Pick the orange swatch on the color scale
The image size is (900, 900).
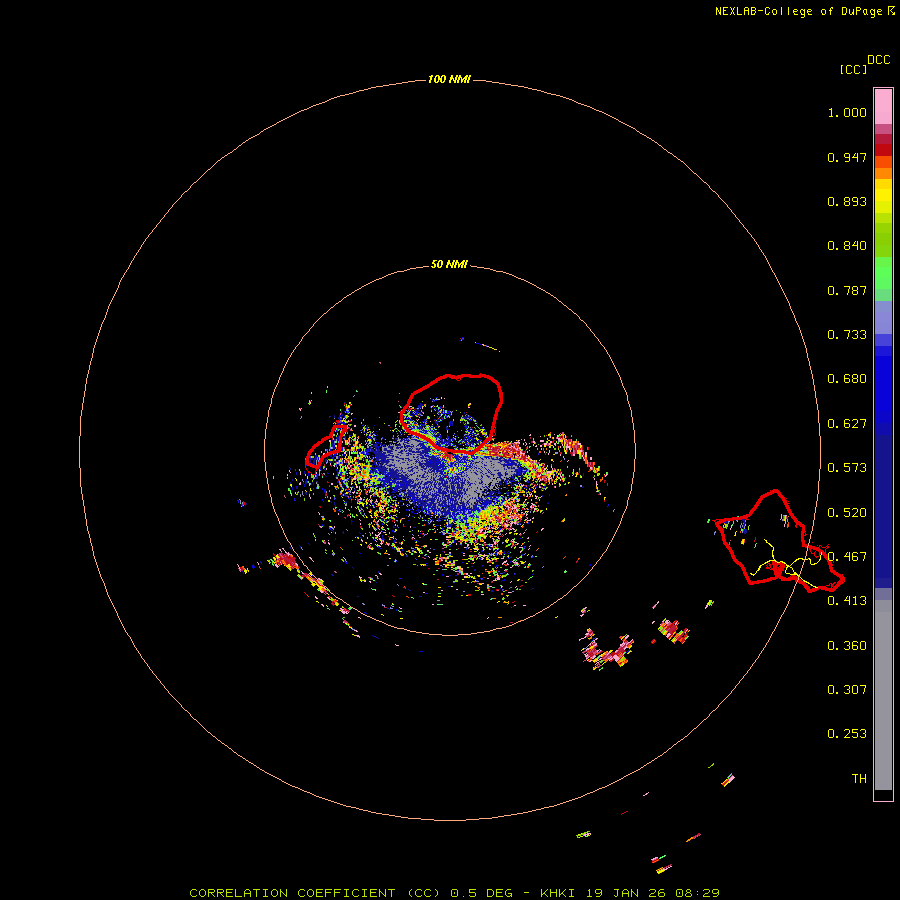coord(883,173)
